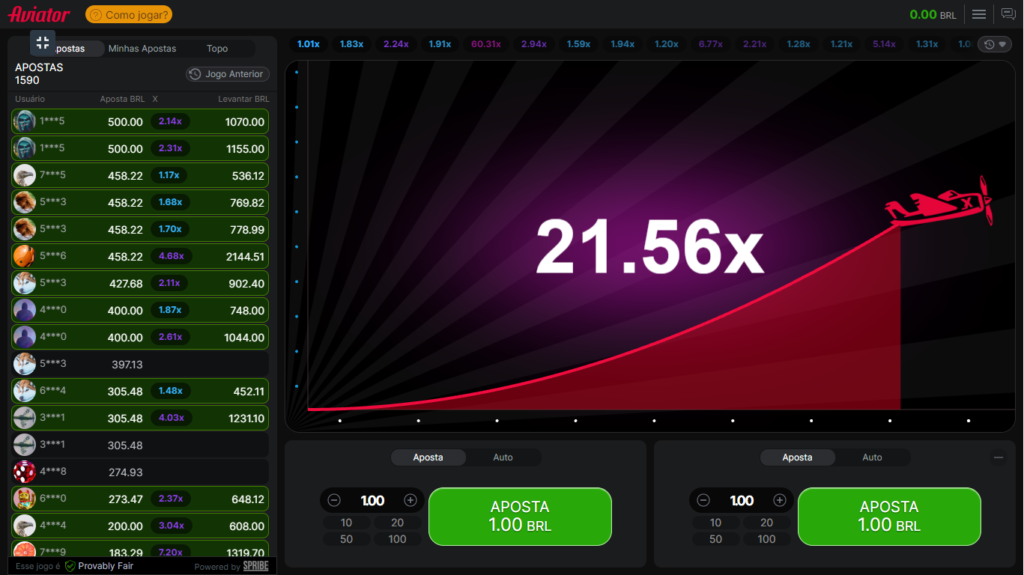Open the Como jogar? help button

pyautogui.click(x=129, y=14)
